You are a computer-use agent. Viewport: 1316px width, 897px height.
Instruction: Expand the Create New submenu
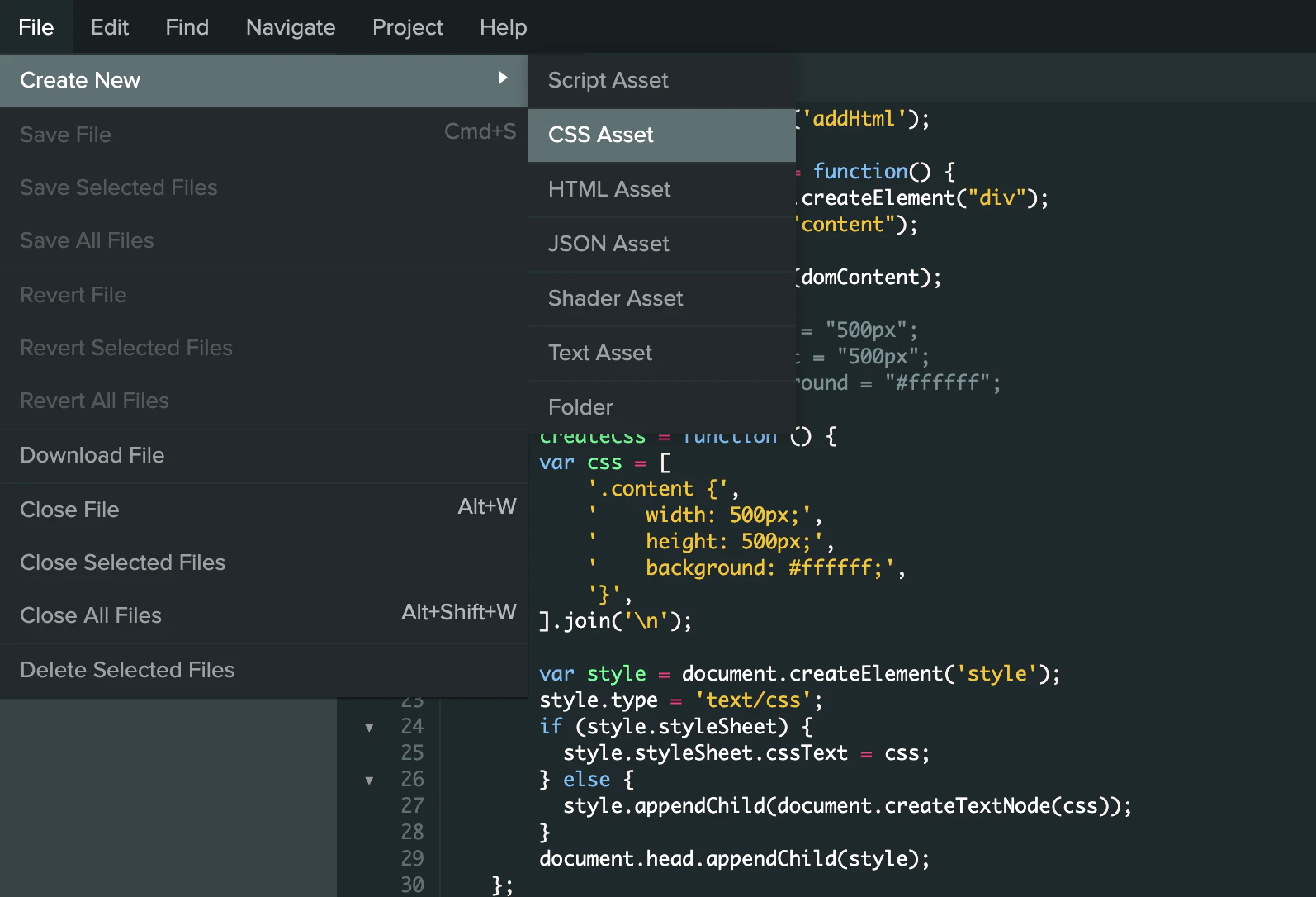[x=264, y=80]
